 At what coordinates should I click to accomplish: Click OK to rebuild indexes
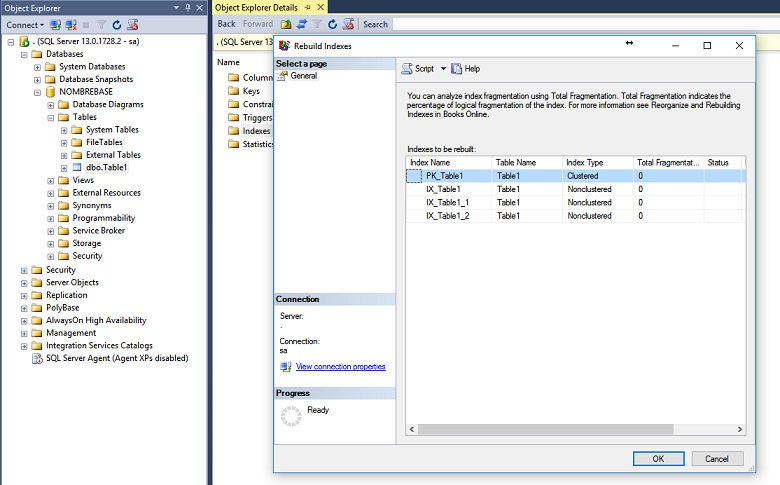point(658,459)
